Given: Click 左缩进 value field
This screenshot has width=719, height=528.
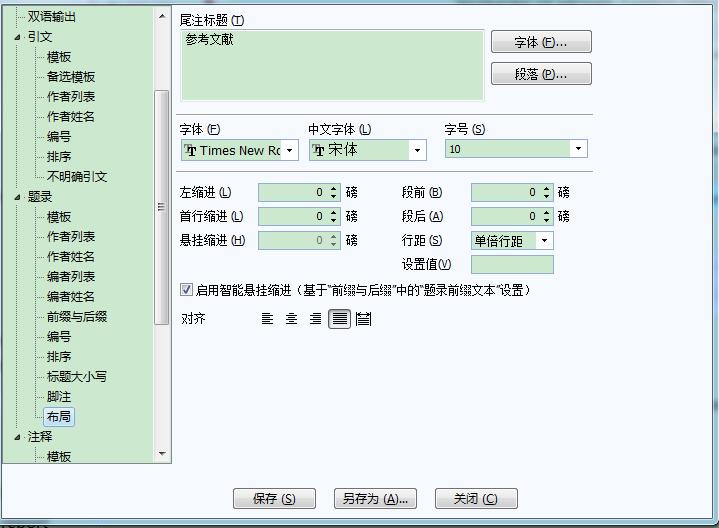Looking at the screenshot, I should (x=293, y=192).
